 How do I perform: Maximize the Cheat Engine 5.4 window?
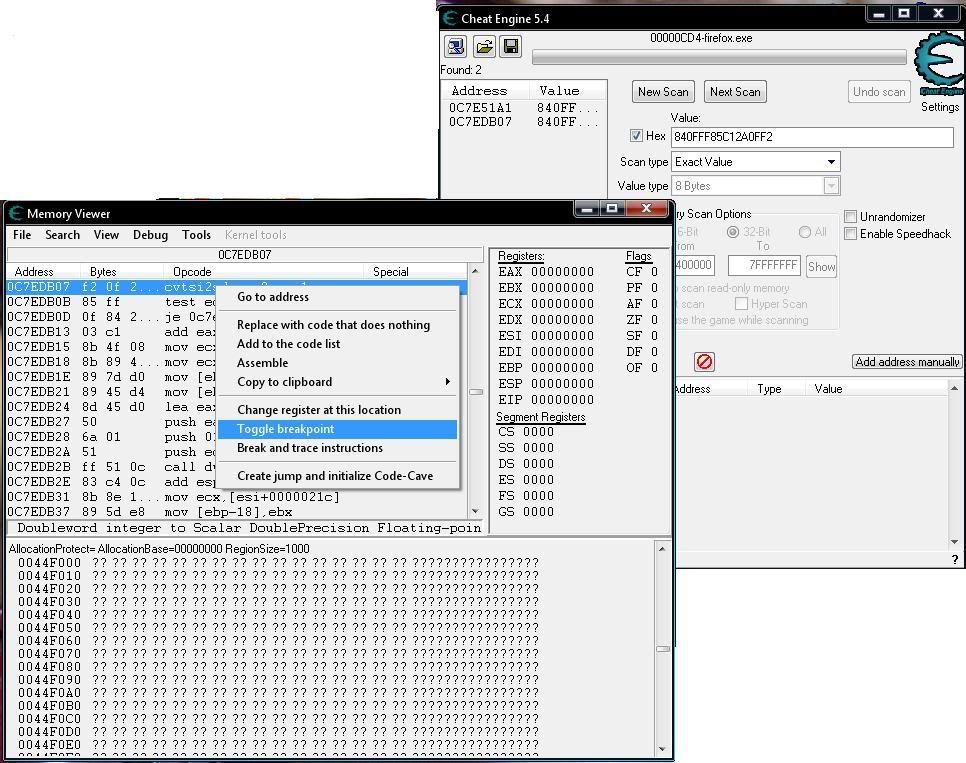pos(904,14)
